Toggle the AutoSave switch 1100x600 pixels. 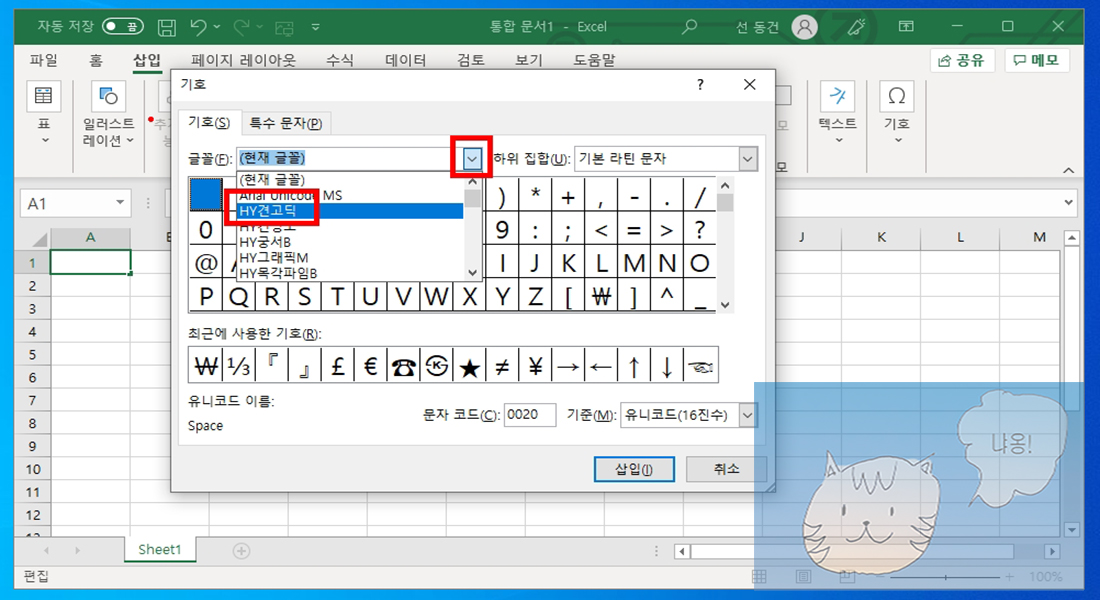point(123,27)
